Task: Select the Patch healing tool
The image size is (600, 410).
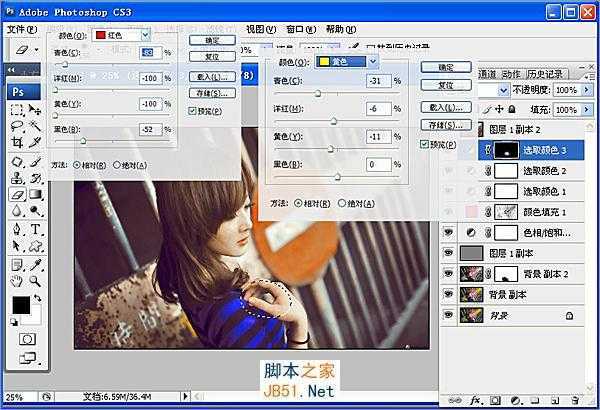Action: pyautogui.click(x=17, y=162)
